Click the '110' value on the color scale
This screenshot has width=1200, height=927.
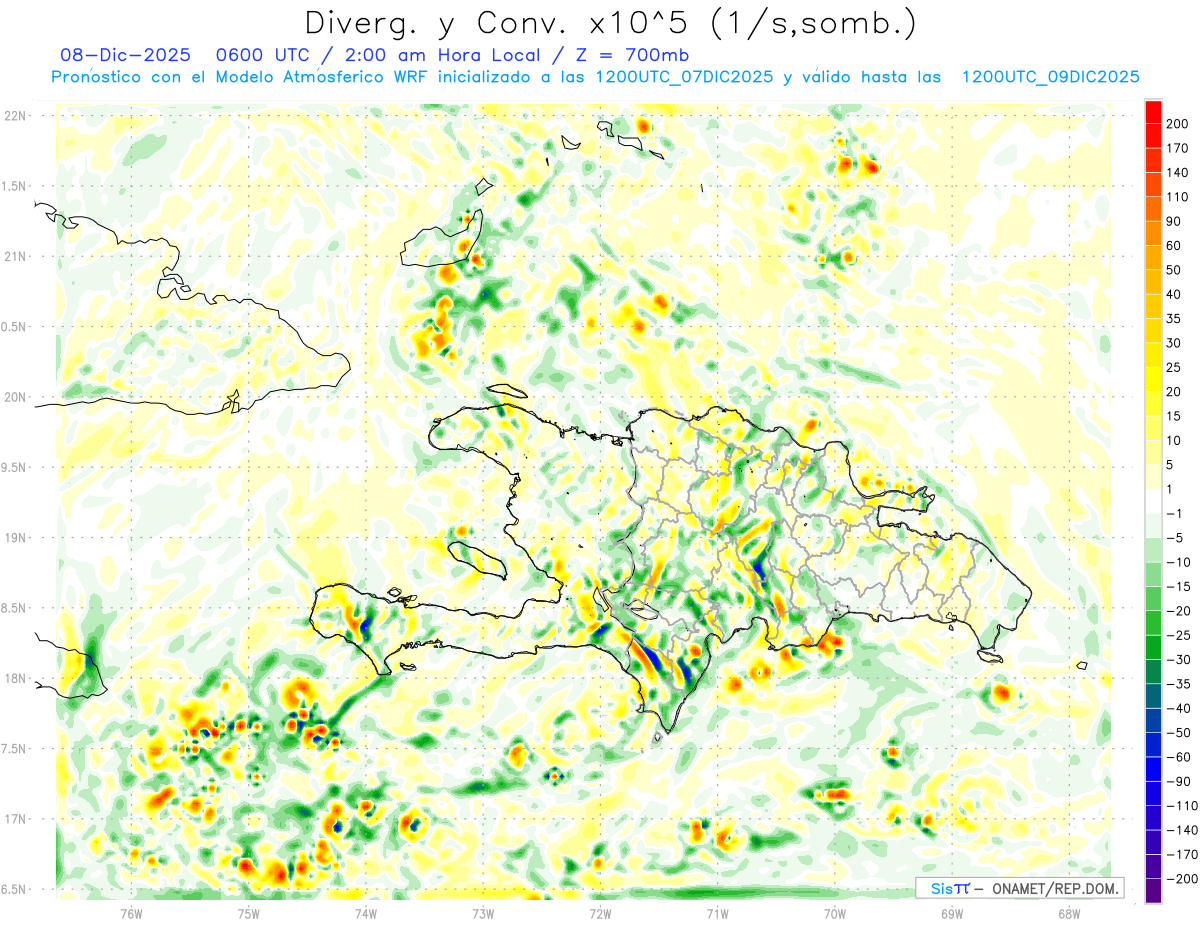[1177, 197]
